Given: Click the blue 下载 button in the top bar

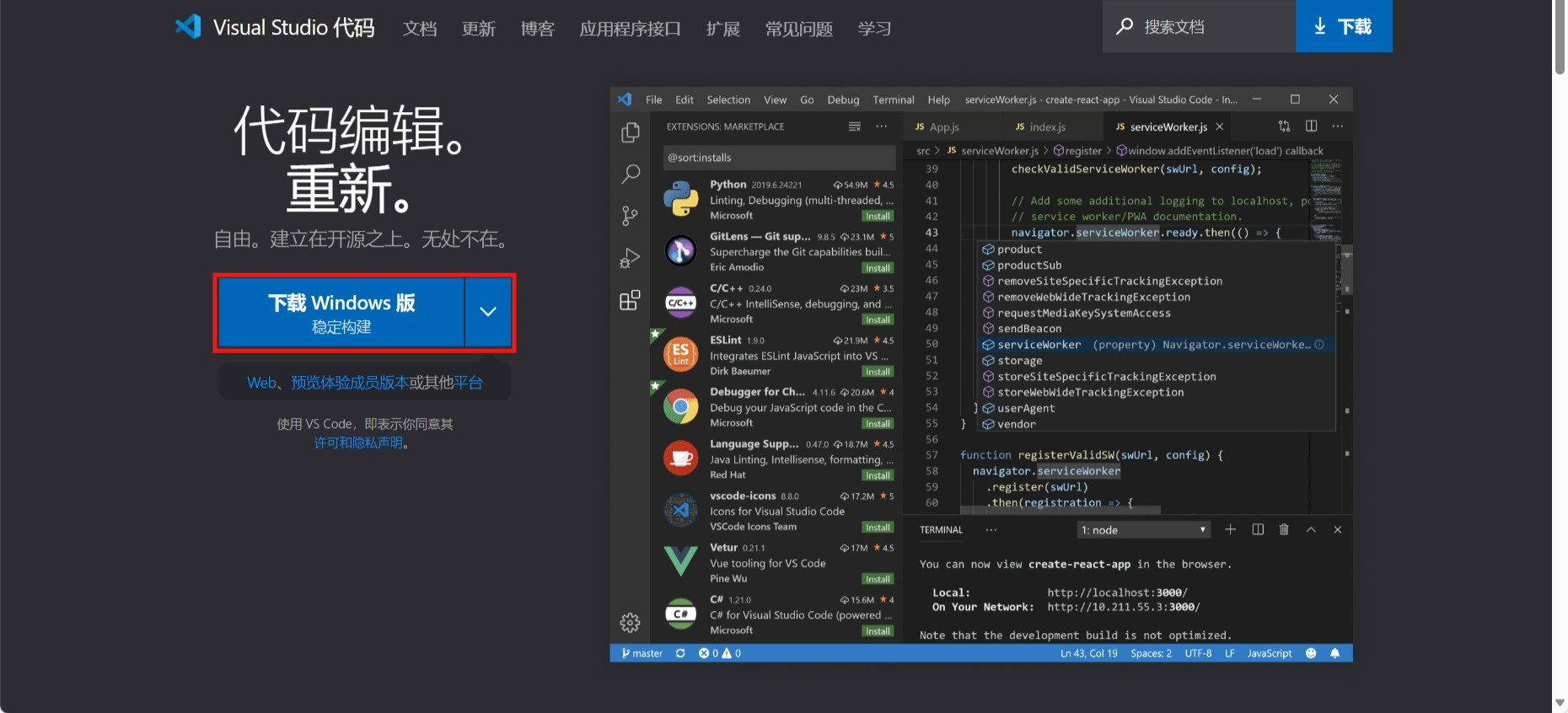Looking at the screenshot, I should [x=1344, y=26].
